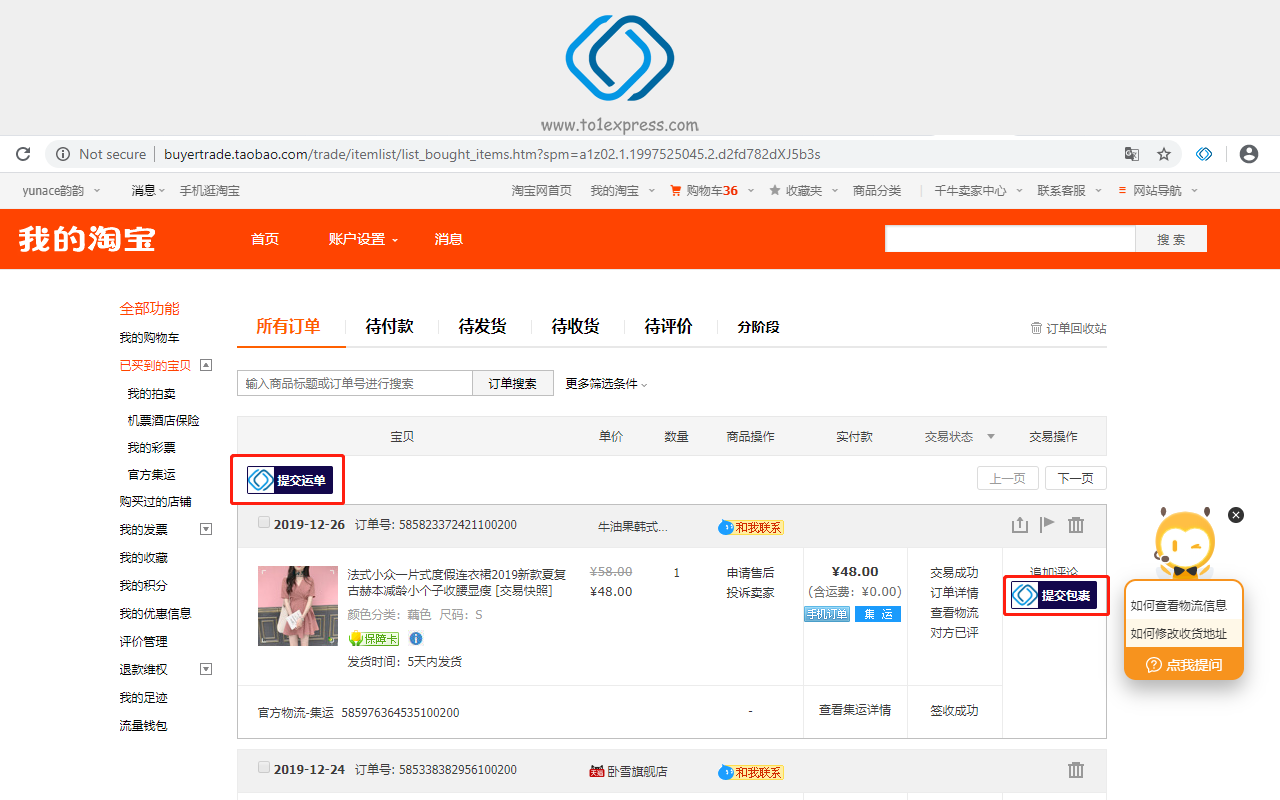The width and height of the screenshot is (1280, 800).
Task: Click the translate icon in the address bar
Action: click(x=1131, y=154)
